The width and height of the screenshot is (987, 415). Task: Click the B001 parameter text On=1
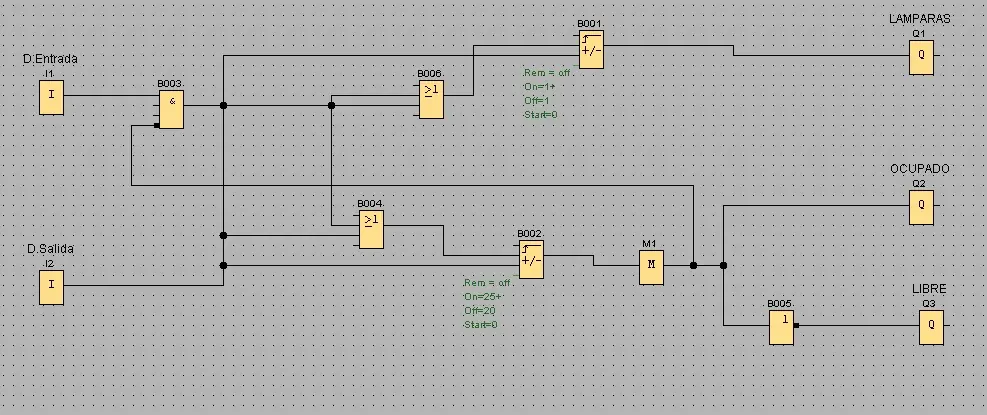539,87
